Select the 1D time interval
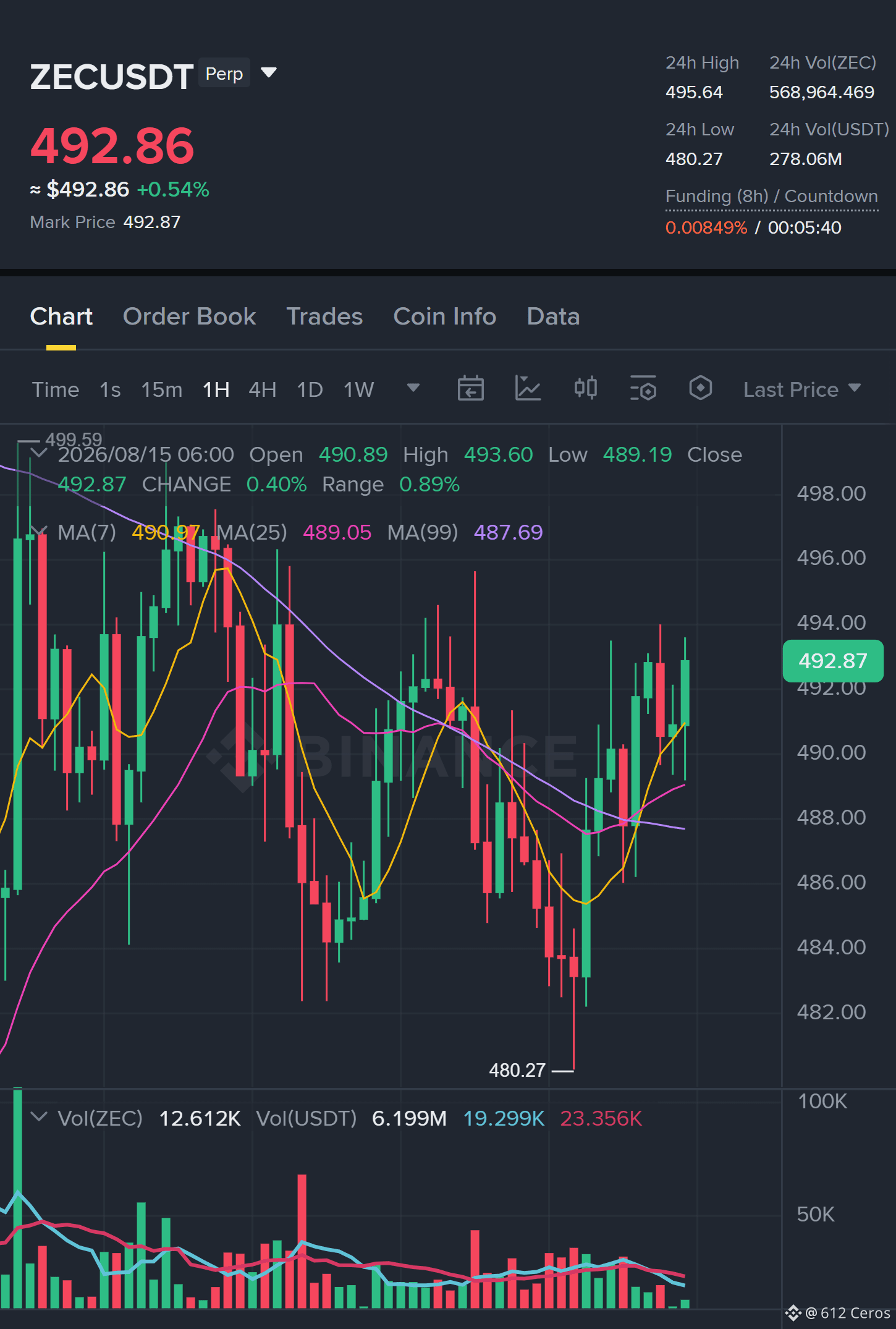The width and height of the screenshot is (896, 1329). [x=310, y=389]
